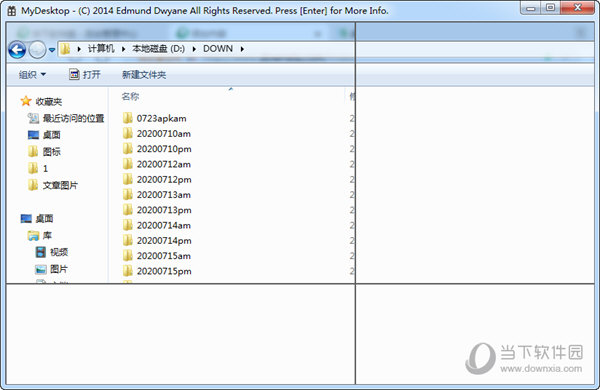Select folder name 20200710pm

point(164,149)
